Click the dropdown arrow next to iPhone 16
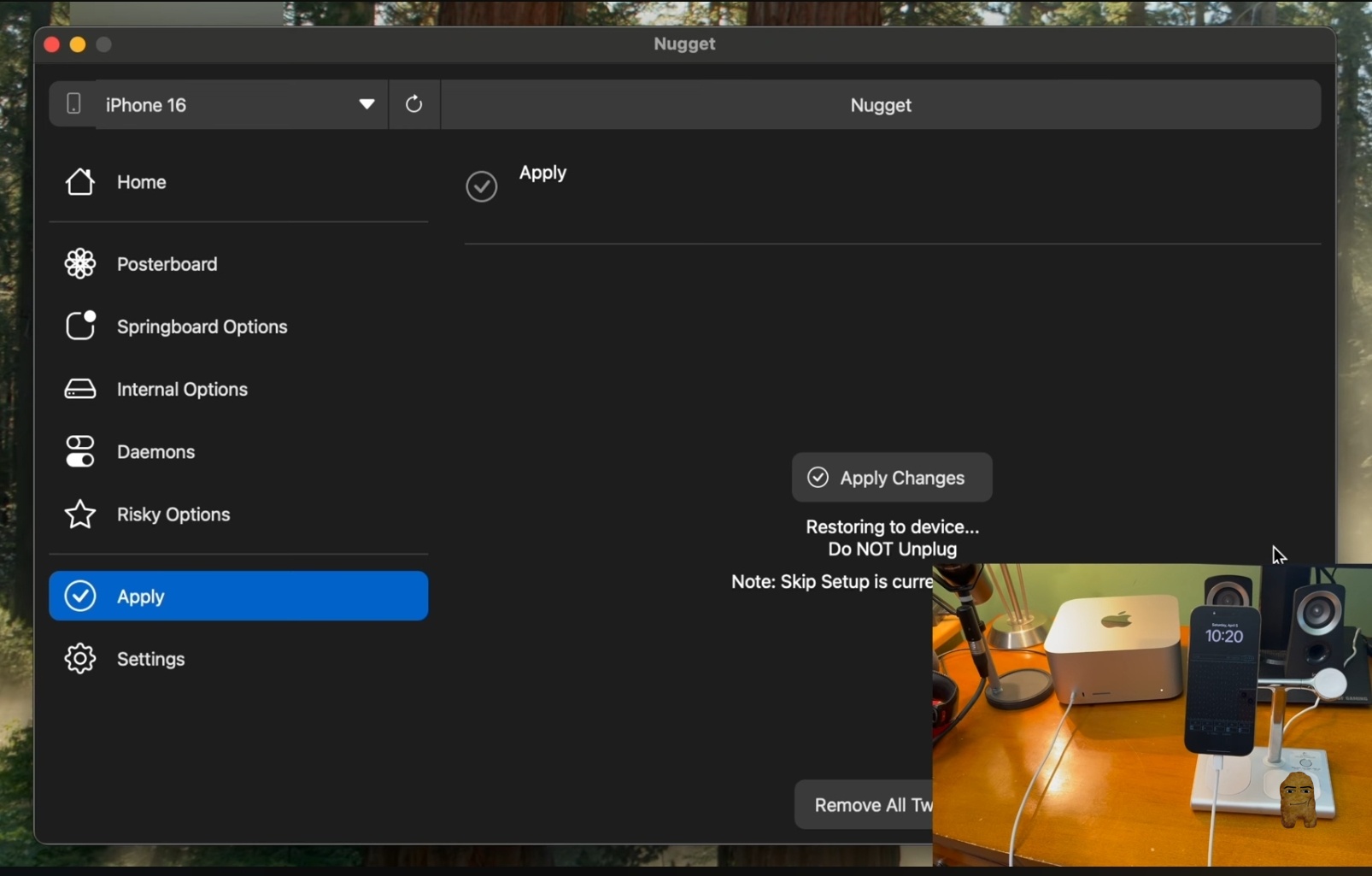 366,104
